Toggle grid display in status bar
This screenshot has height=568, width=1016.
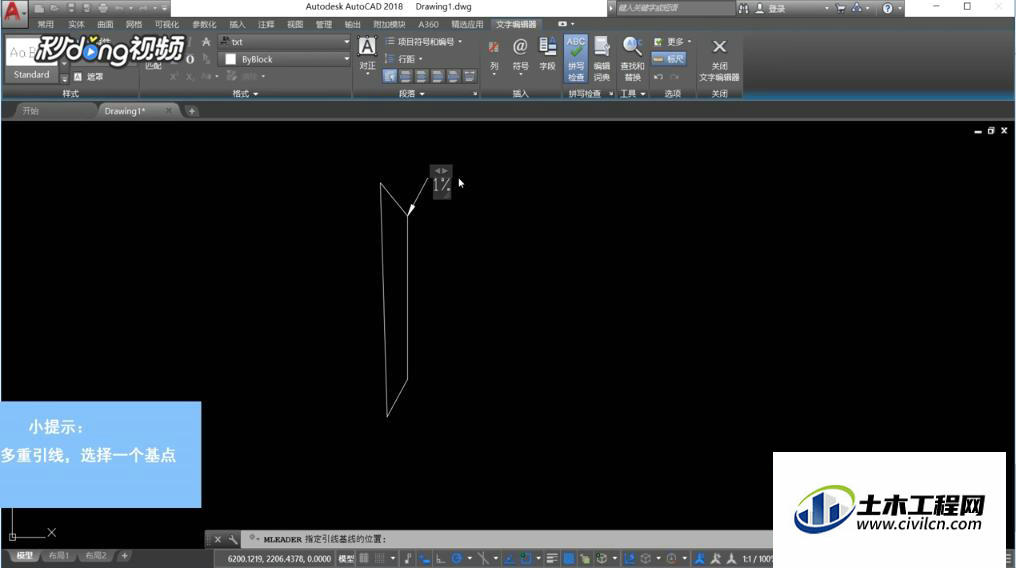pyautogui.click(x=364, y=558)
